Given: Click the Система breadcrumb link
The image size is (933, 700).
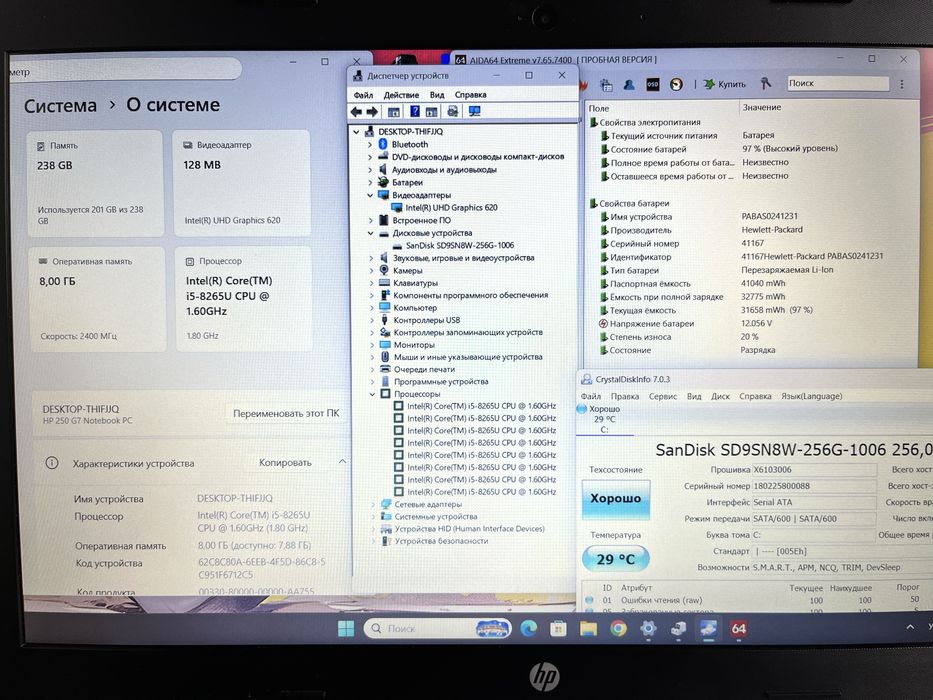Looking at the screenshot, I should (x=60, y=106).
